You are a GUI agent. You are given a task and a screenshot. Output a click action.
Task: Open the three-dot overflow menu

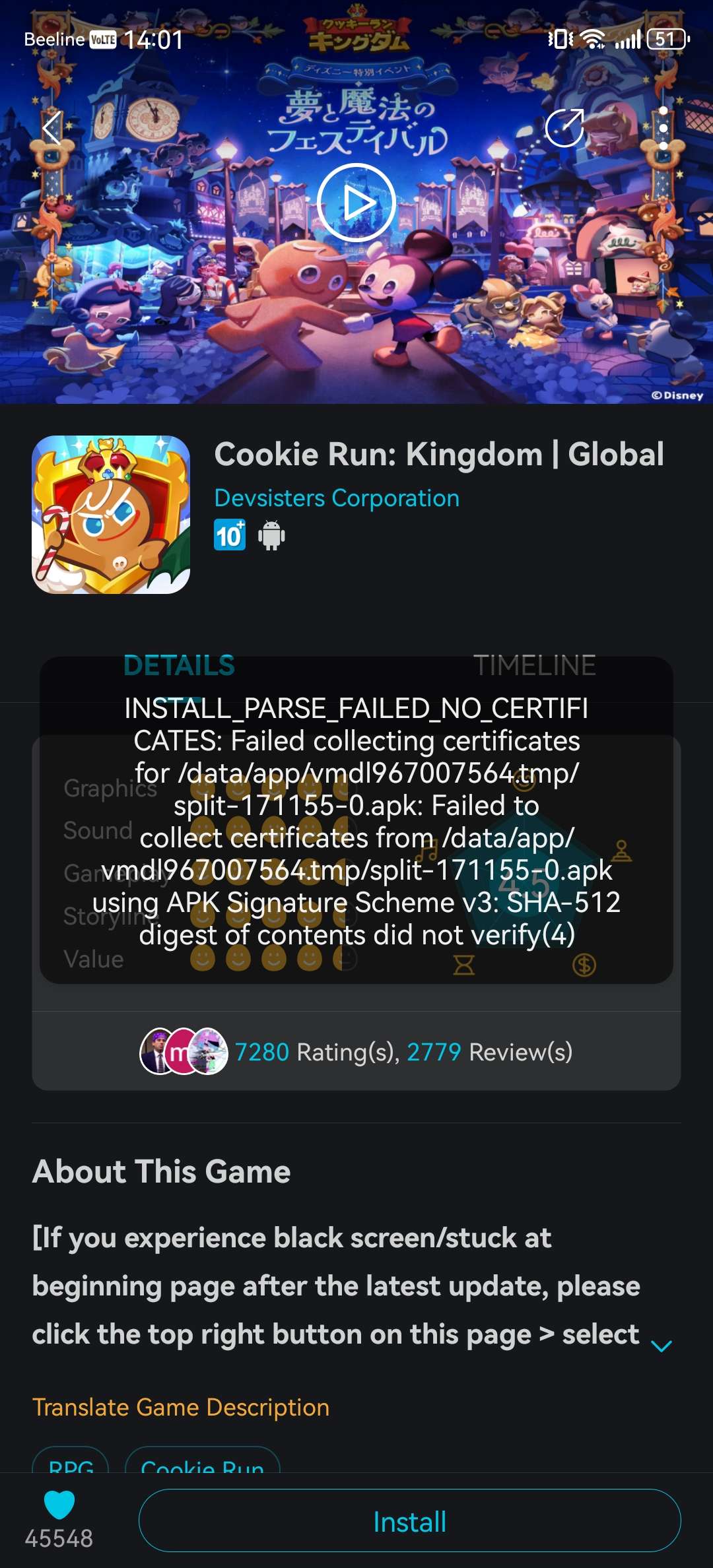[x=663, y=128]
